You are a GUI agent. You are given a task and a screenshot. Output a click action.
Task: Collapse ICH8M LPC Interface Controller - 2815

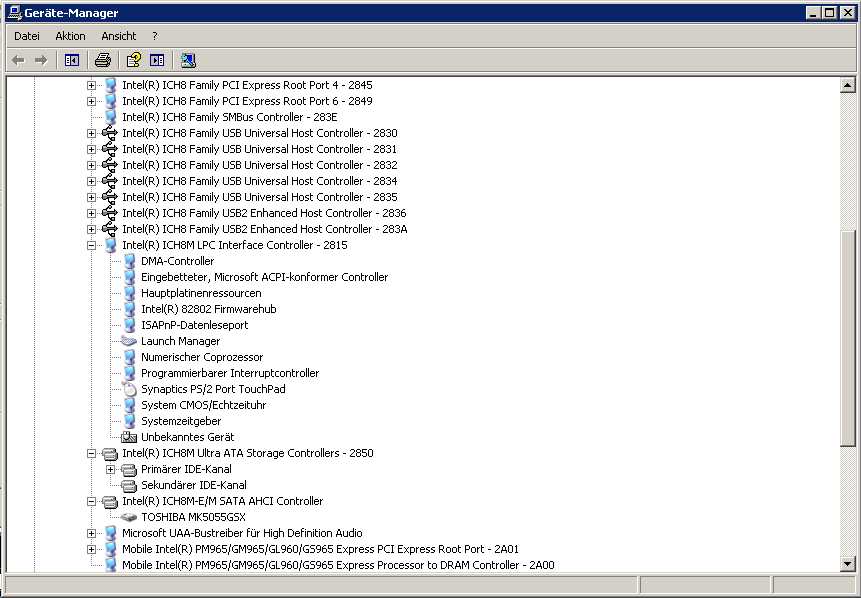(x=92, y=245)
